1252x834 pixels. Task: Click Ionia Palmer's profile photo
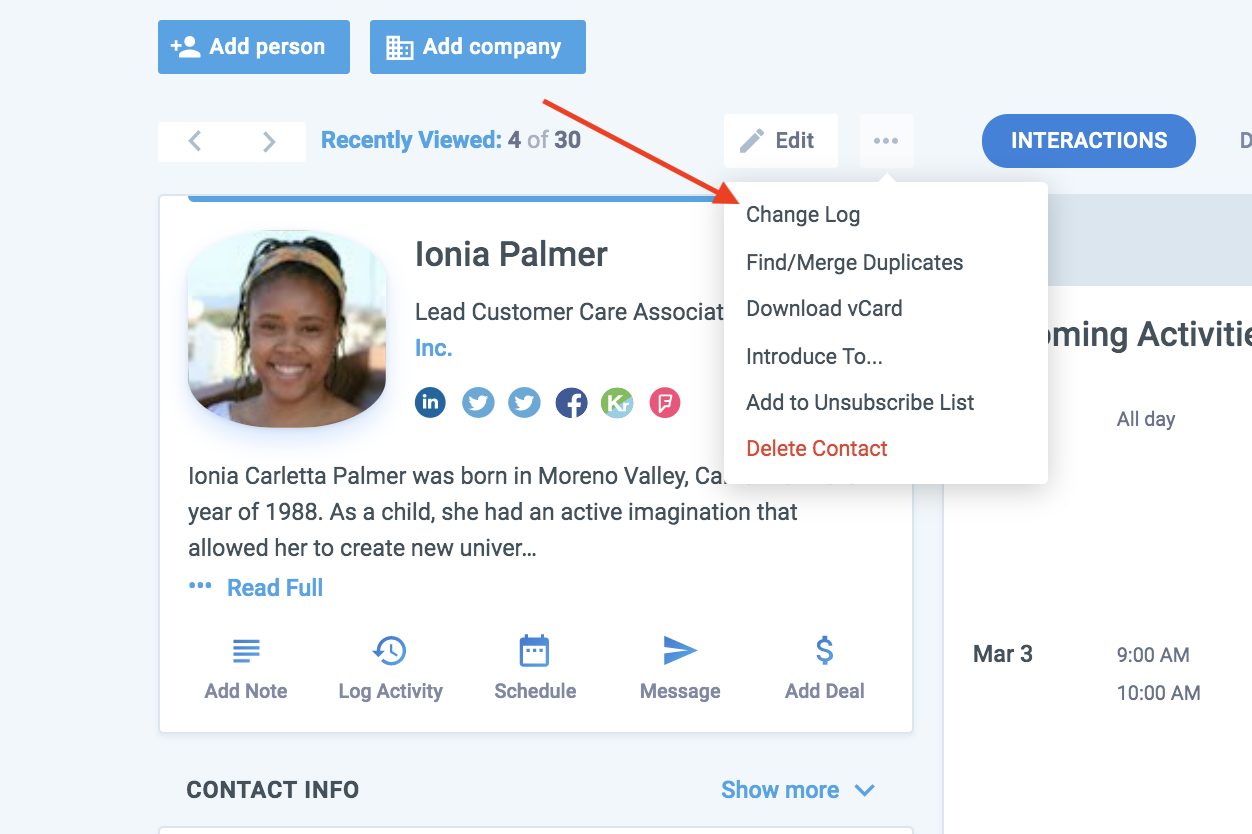pyautogui.click(x=288, y=329)
